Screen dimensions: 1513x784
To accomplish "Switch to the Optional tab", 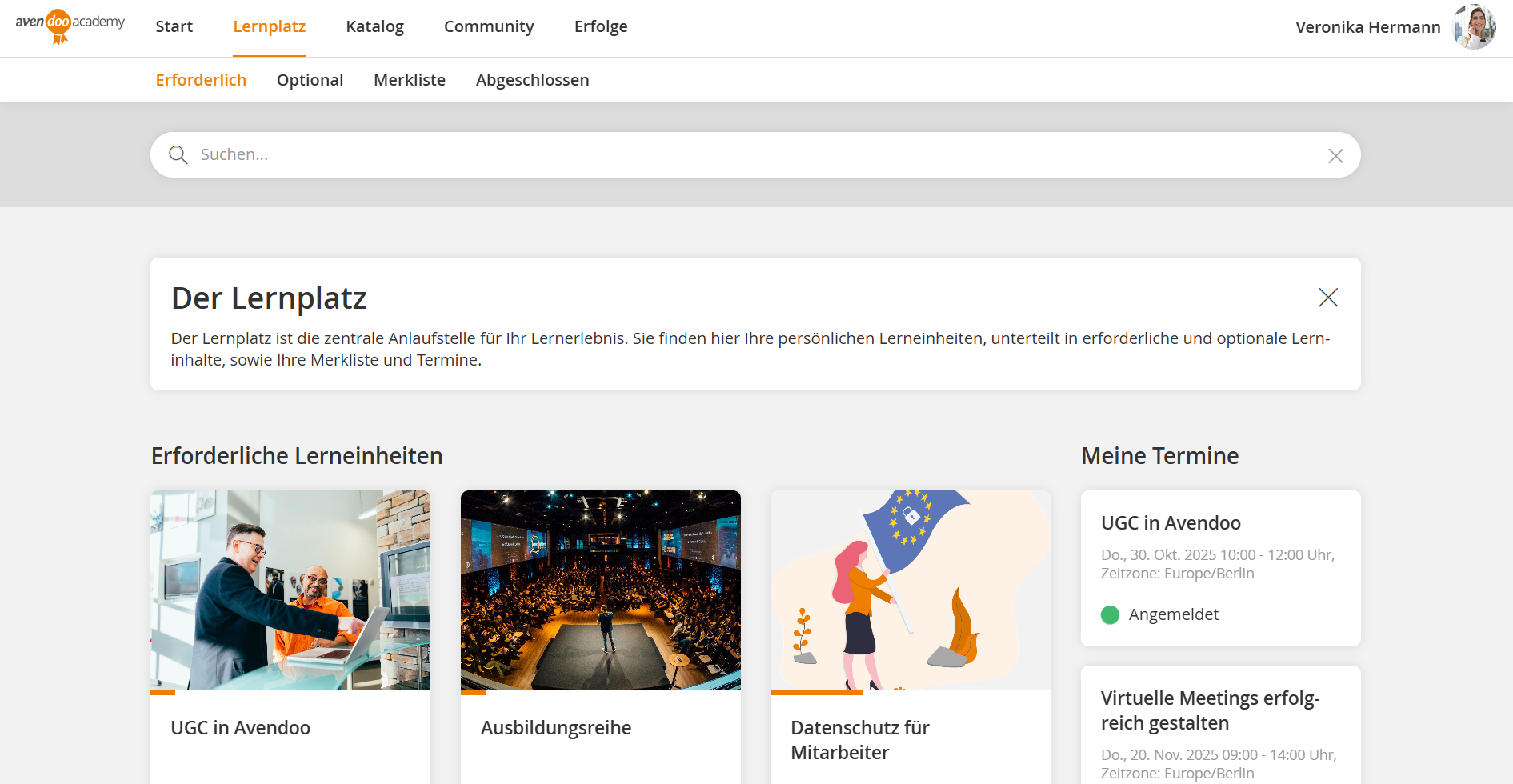I will point(310,80).
